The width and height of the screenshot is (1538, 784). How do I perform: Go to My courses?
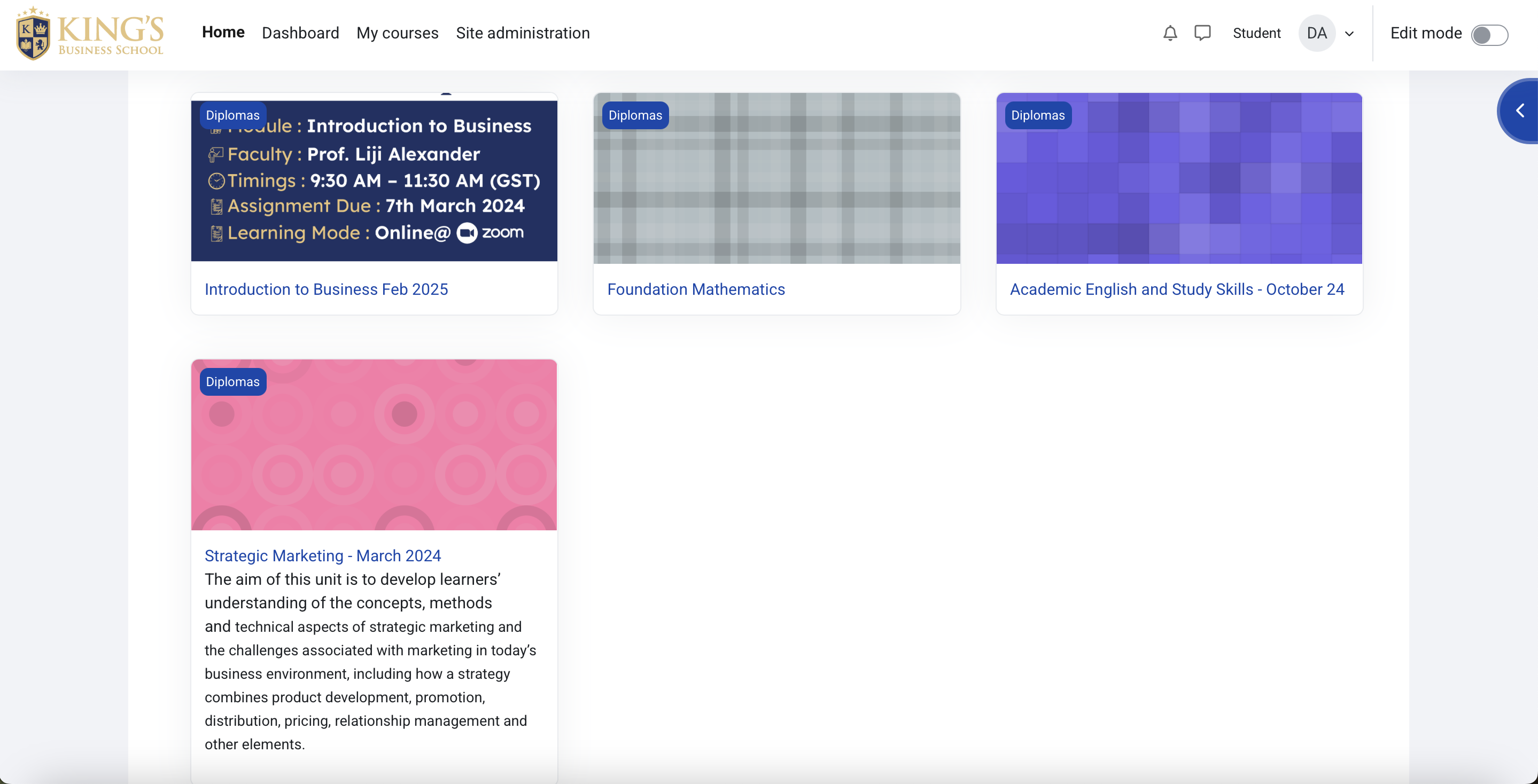[x=397, y=33]
